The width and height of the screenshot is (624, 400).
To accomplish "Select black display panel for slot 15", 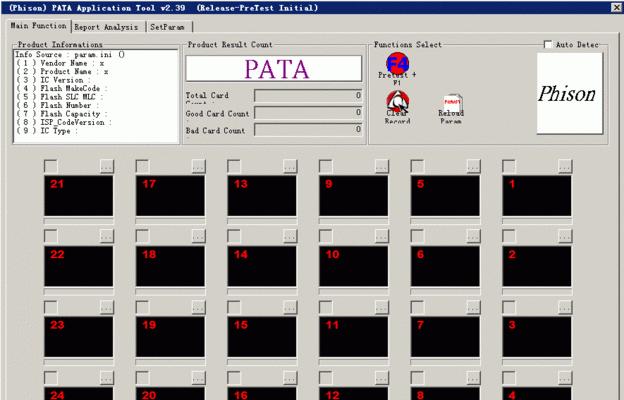I will click(x=262, y=337).
